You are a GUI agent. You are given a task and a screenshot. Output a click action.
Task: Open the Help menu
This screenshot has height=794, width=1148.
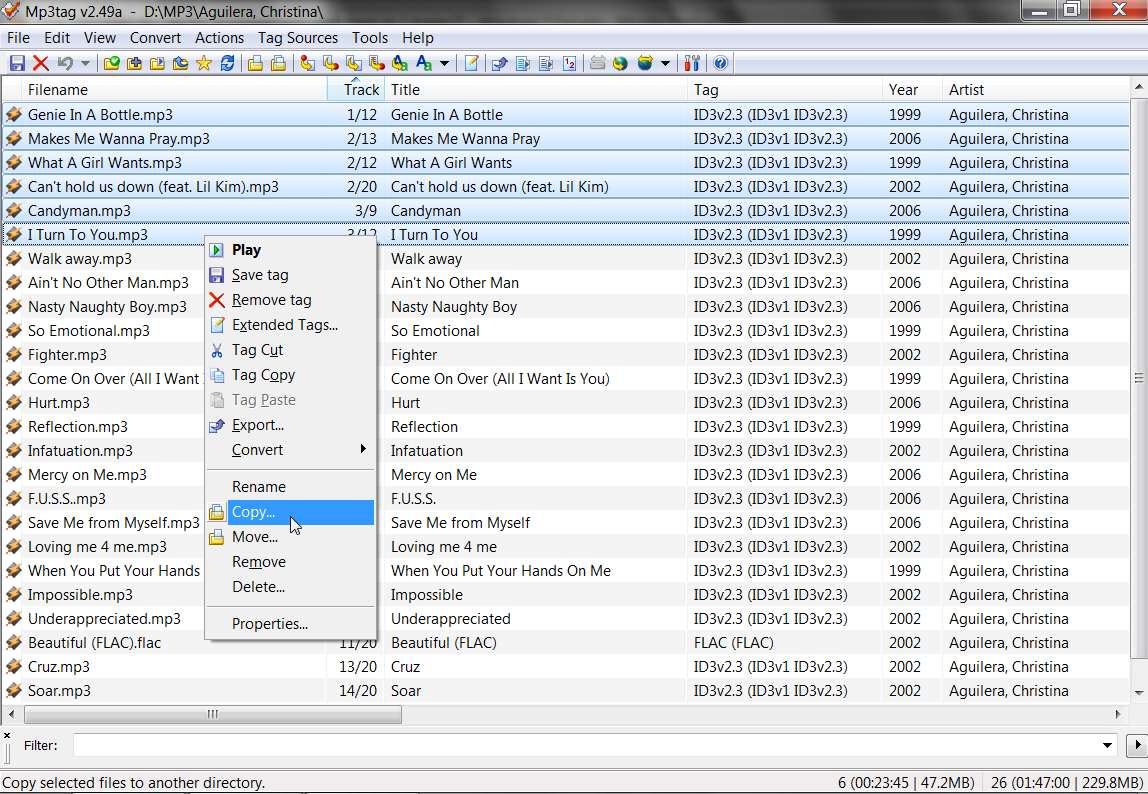tap(418, 38)
